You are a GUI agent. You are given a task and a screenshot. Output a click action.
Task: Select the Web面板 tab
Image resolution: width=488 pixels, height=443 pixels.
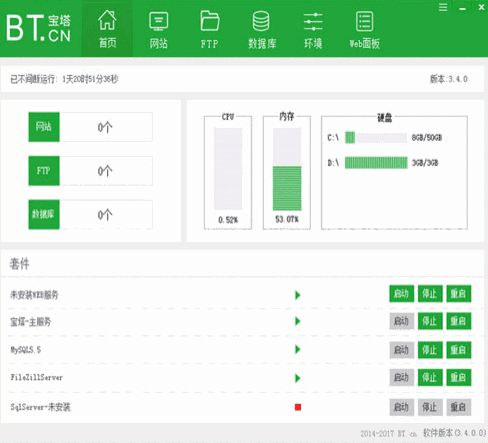tap(364, 29)
